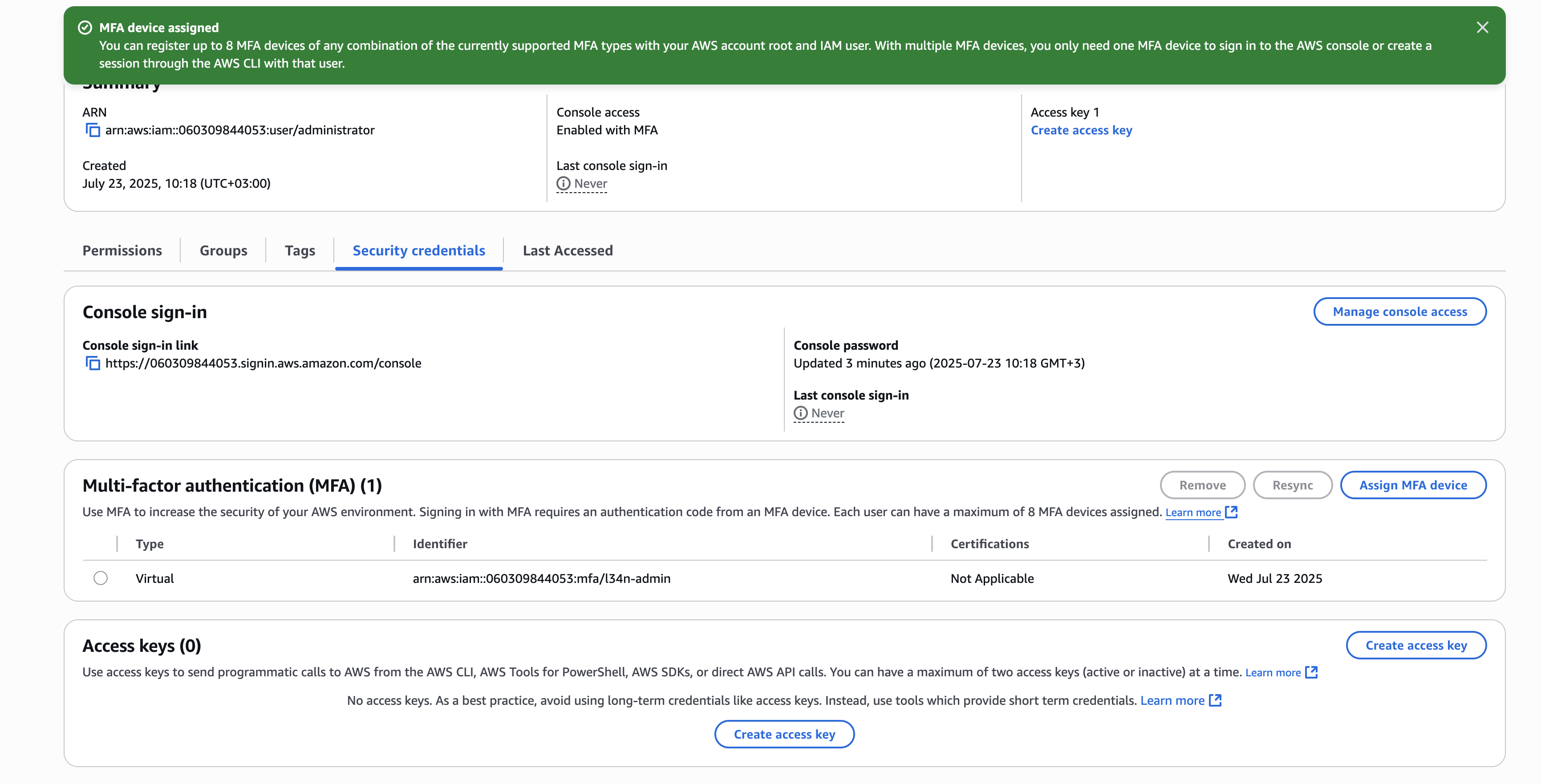This screenshot has width=1541, height=784.
Task: Click the Type column header
Action: [150, 544]
